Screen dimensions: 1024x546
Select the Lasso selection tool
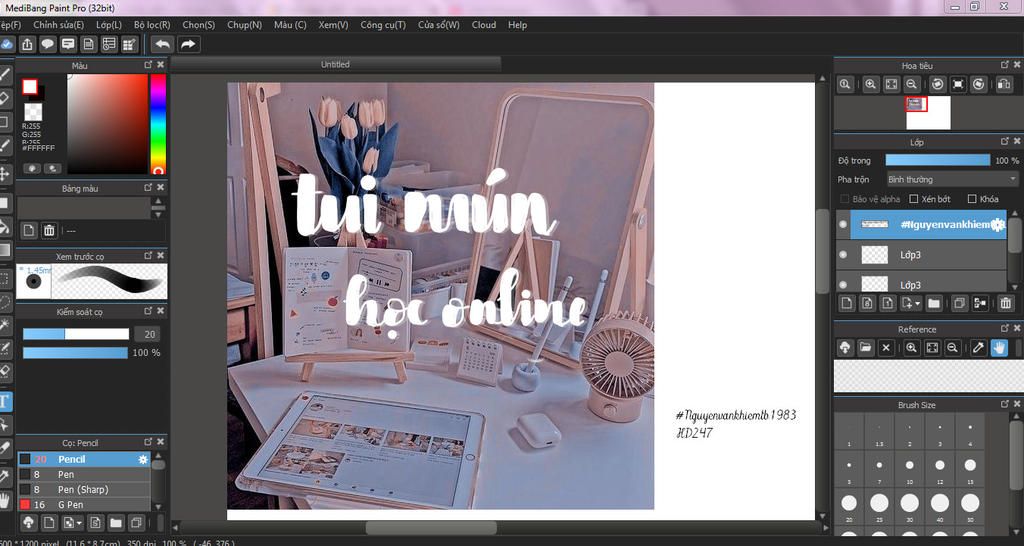tap(4, 302)
